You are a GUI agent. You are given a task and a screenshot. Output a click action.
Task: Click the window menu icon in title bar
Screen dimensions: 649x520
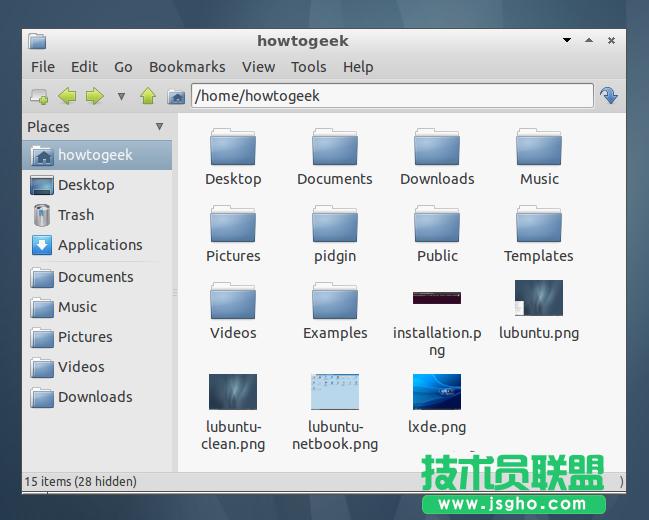[37, 41]
